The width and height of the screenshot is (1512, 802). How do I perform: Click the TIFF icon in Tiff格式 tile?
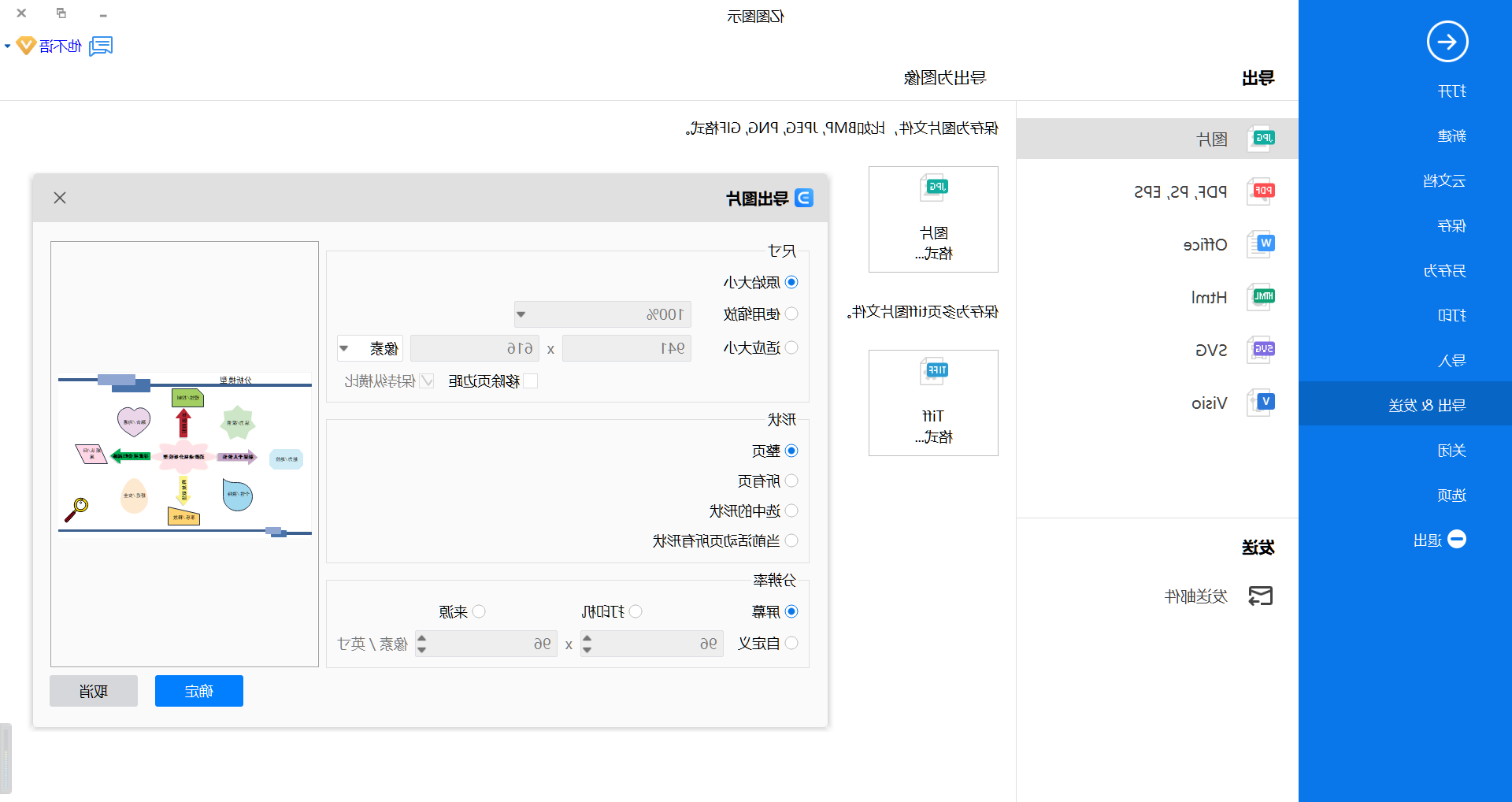coord(934,372)
